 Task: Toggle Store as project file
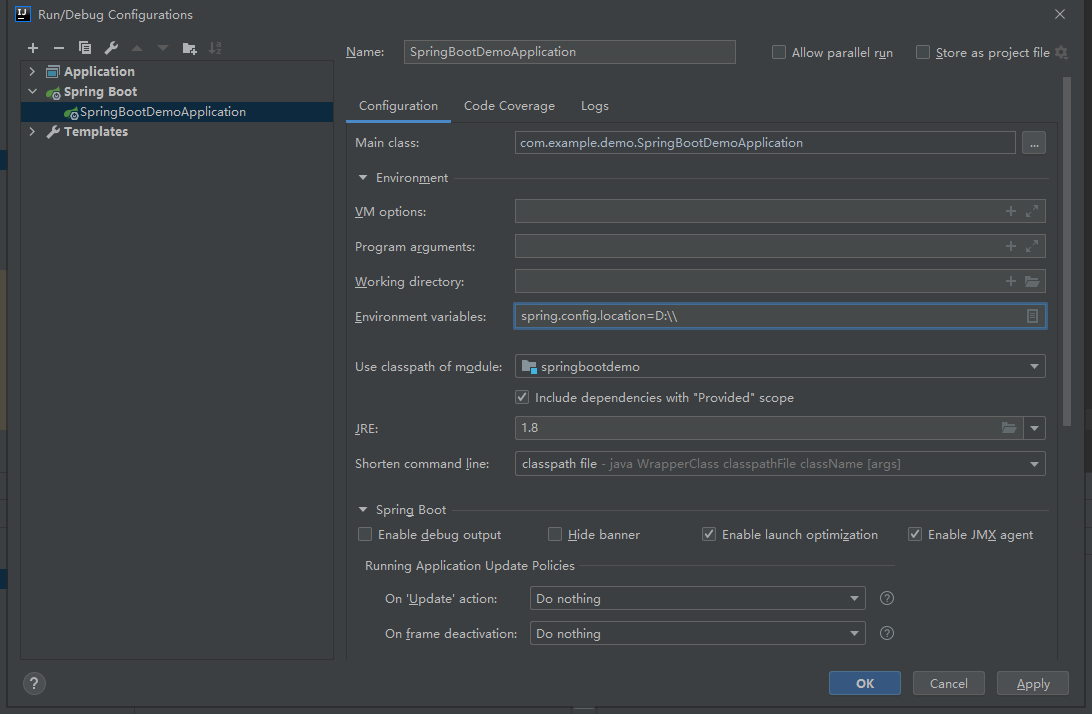click(923, 52)
